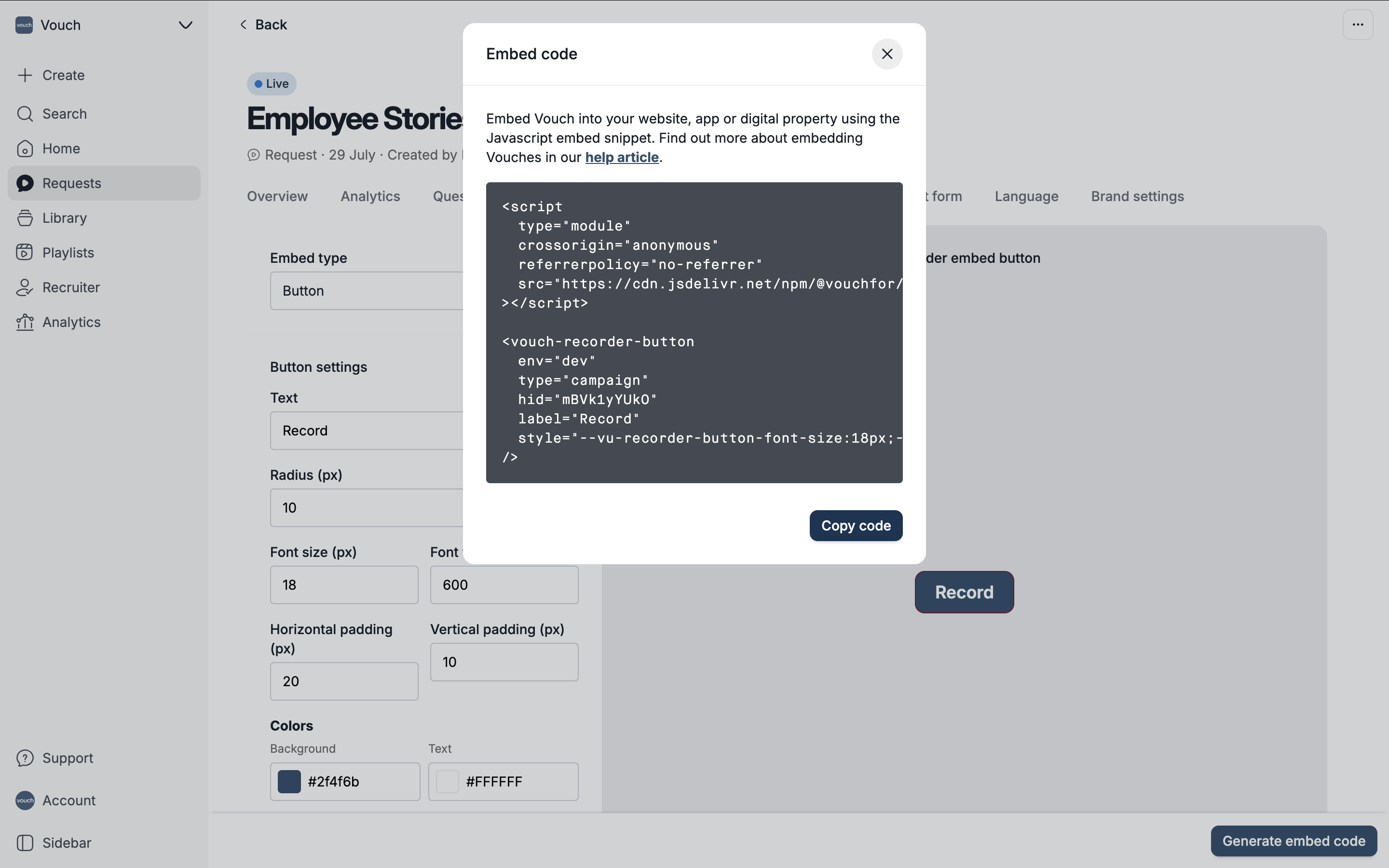Select the Requests play icon
Image resolution: width=1389 pixels, height=868 pixels.
click(25, 183)
